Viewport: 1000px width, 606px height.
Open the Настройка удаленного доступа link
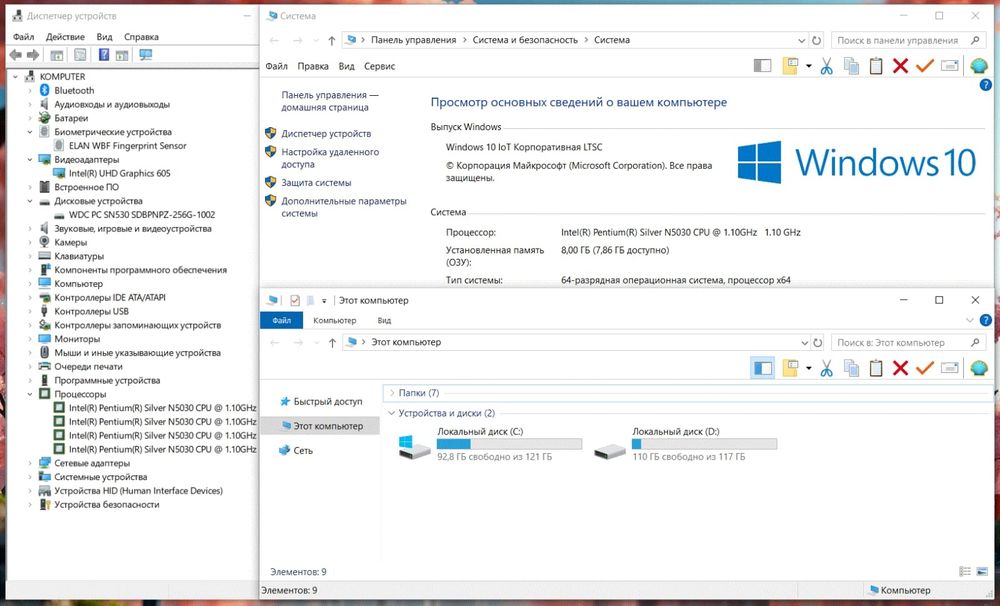(330, 158)
